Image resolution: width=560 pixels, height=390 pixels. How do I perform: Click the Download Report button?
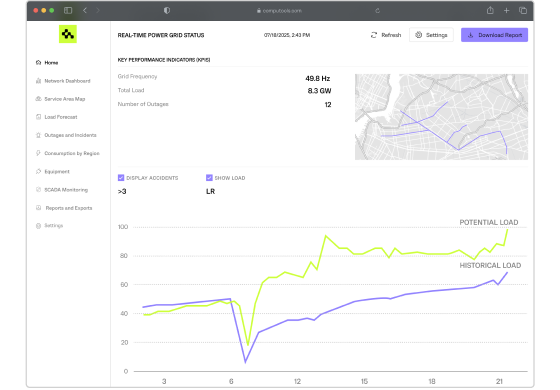(494, 35)
